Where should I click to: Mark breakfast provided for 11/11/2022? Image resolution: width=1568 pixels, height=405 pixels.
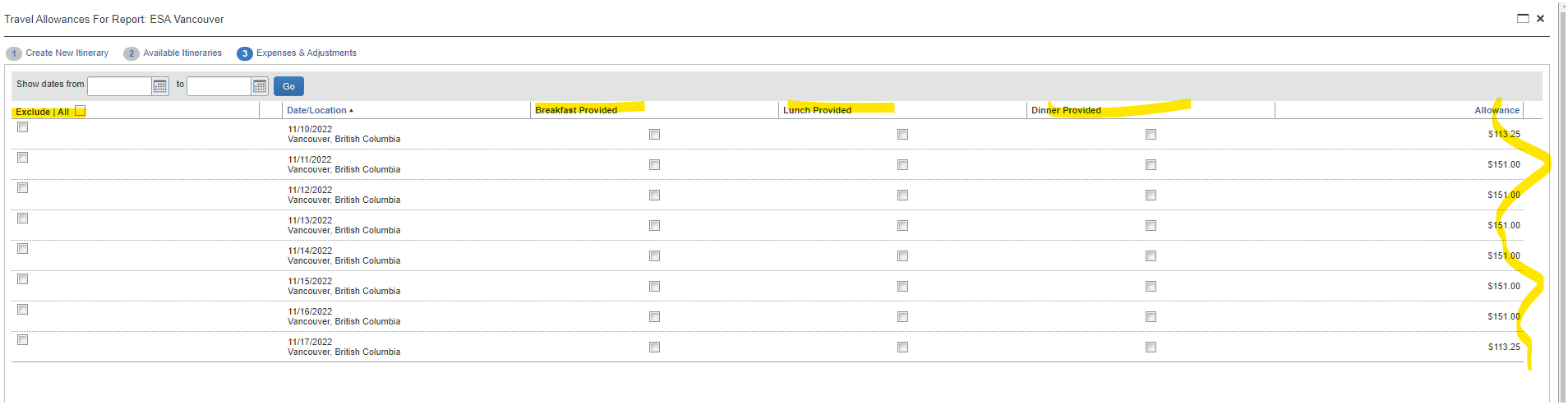(x=654, y=165)
